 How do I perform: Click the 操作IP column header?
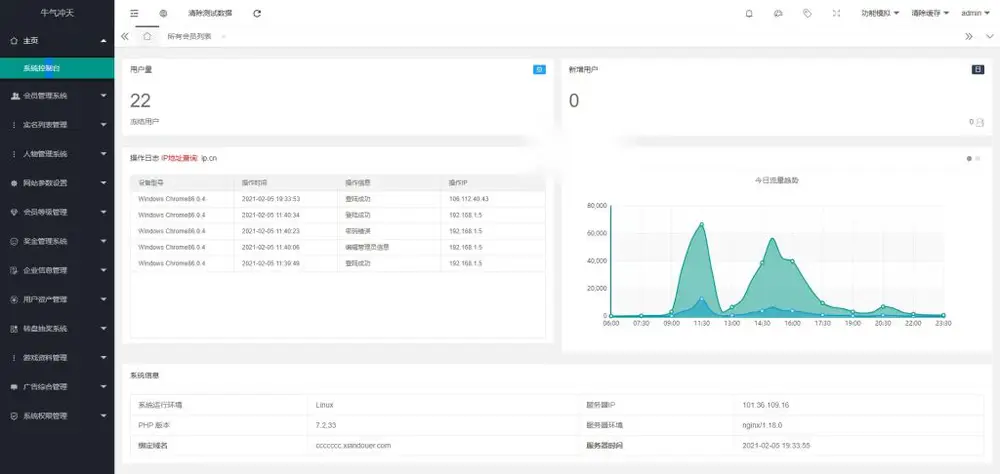(459, 182)
